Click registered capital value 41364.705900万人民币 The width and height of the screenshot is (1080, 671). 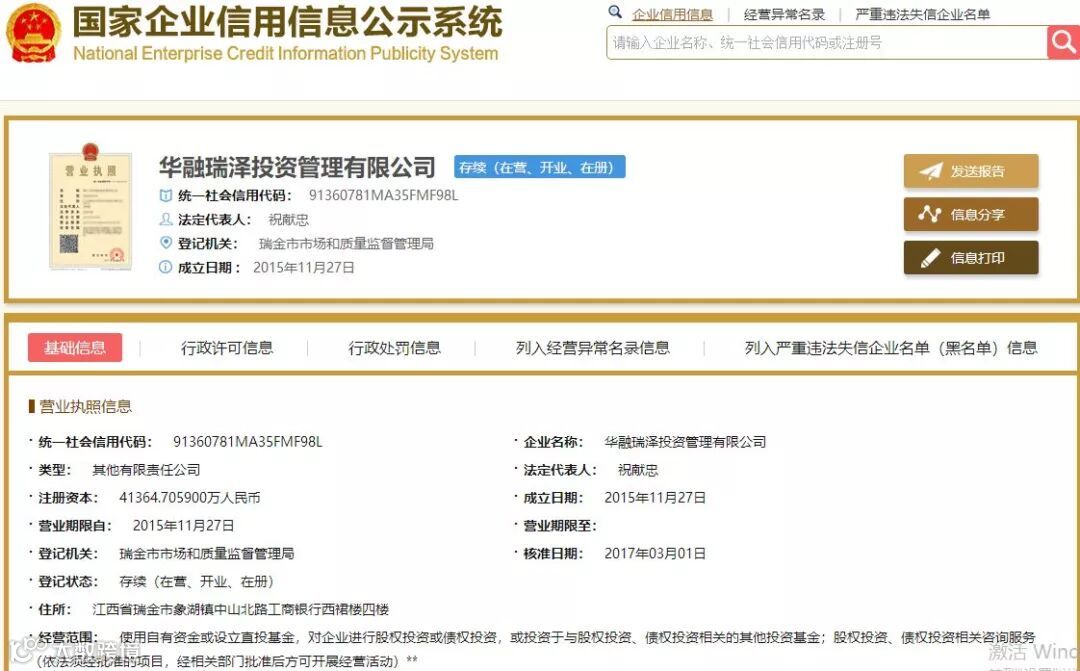tap(189, 498)
